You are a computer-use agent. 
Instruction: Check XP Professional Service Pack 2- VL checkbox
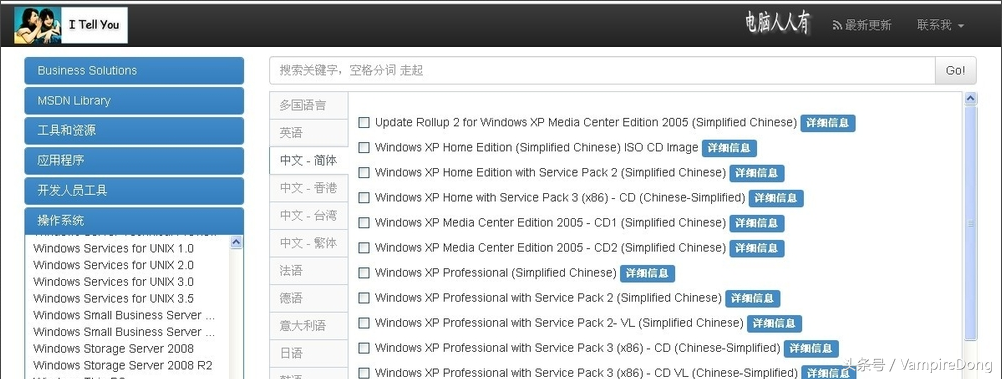tap(364, 323)
